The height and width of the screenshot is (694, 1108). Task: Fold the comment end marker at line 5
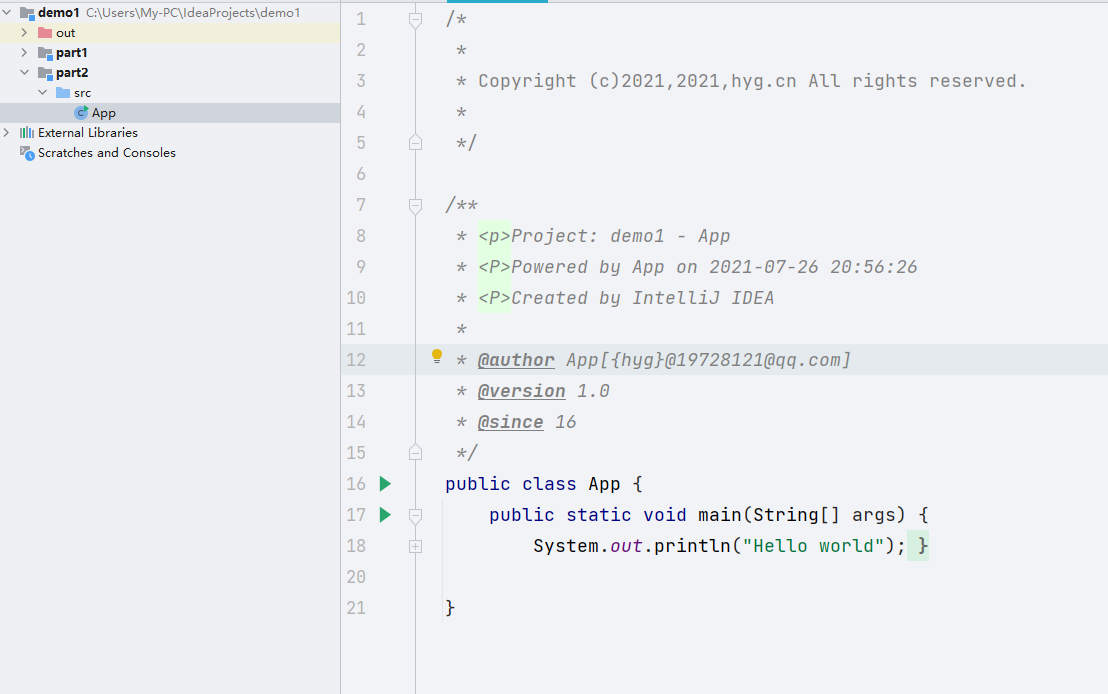[x=416, y=143]
